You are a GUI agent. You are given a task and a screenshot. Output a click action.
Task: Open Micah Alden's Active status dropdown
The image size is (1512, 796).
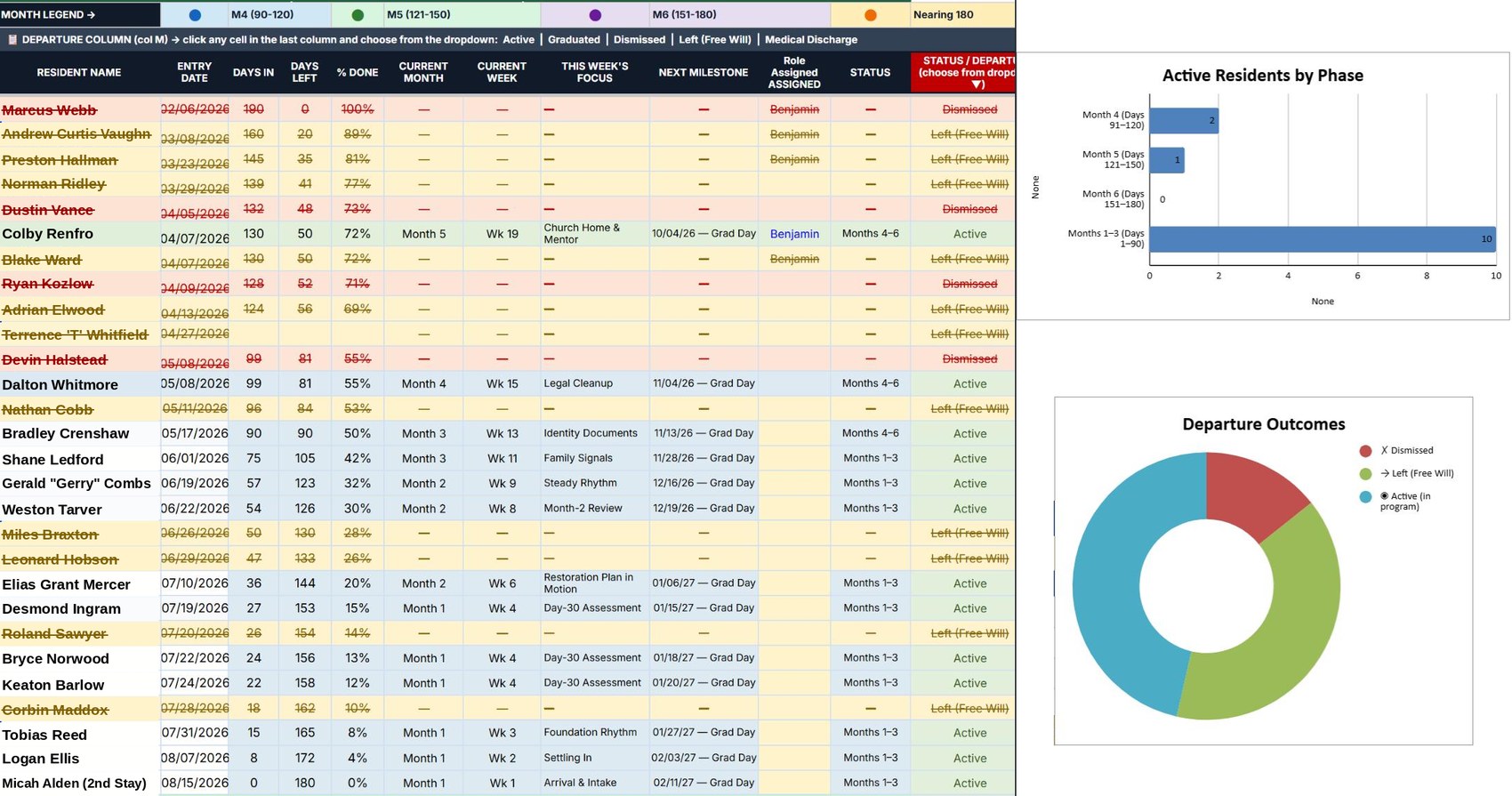963,783
